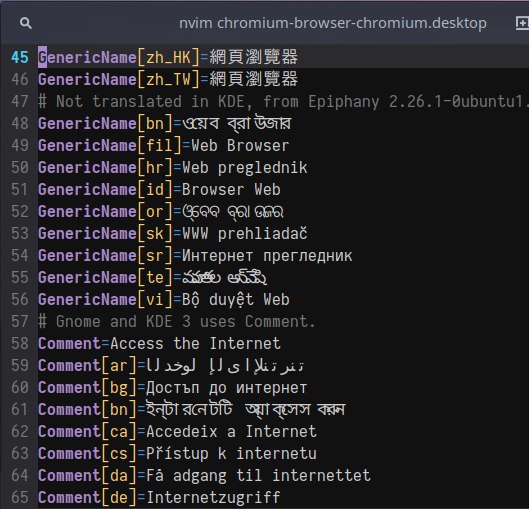The image size is (529, 509).
Task: Click 'Web preglednik' on the hr line
Action: click(245, 168)
